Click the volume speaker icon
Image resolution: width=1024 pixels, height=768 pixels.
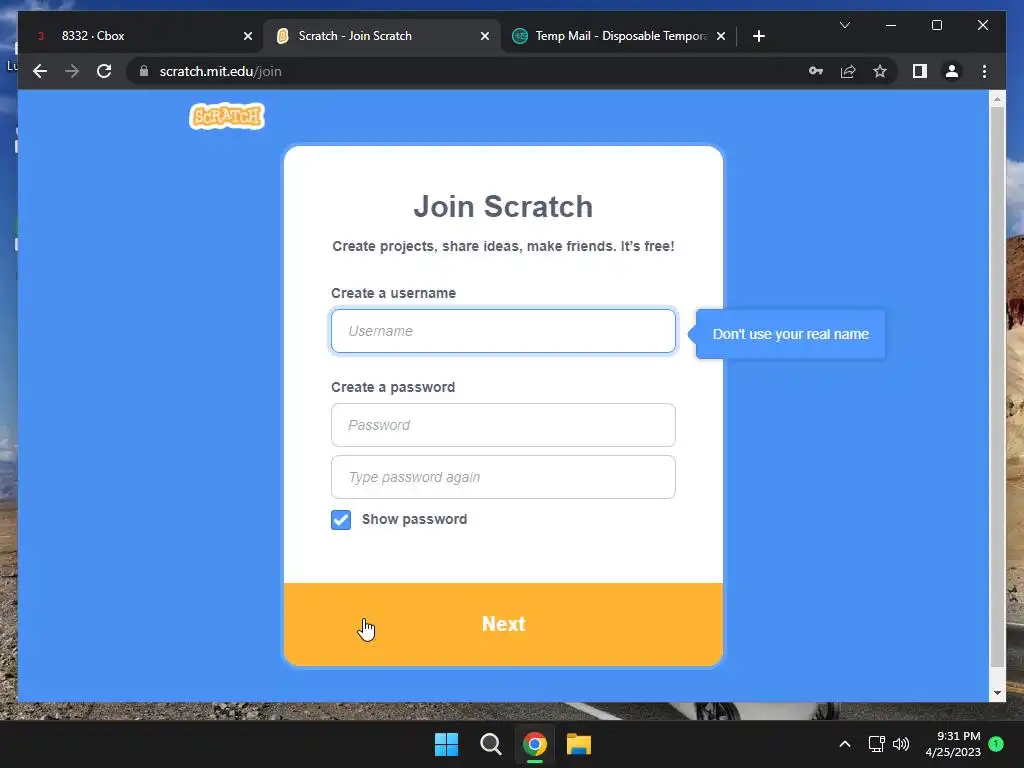click(901, 744)
